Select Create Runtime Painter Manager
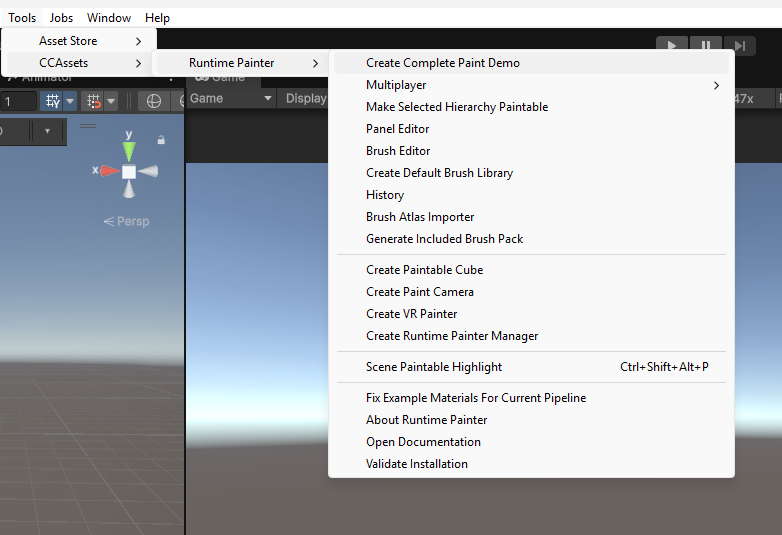 tap(531, 336)
